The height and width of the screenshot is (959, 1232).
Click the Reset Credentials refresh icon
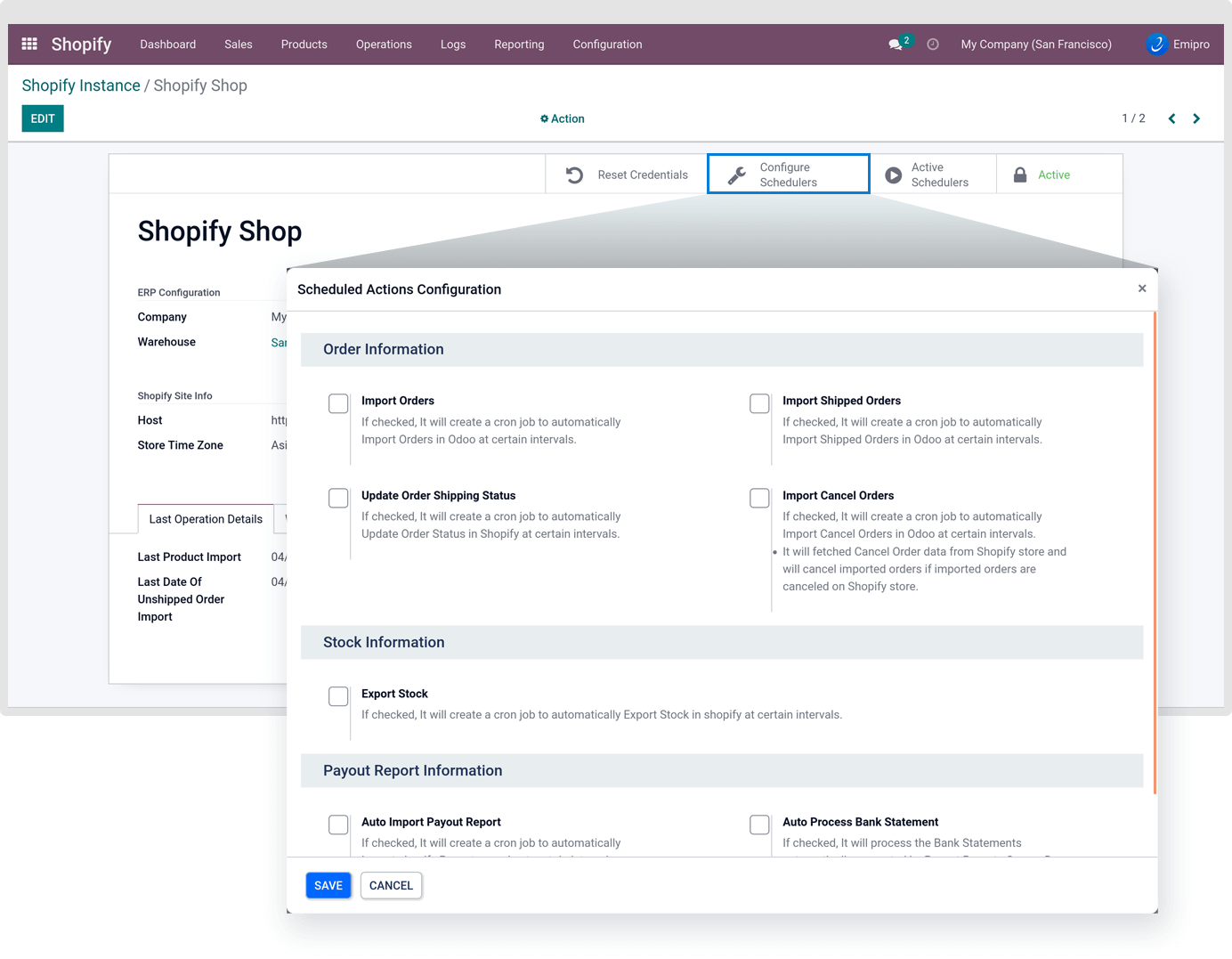pyautogui.click(x=575, y=175)
